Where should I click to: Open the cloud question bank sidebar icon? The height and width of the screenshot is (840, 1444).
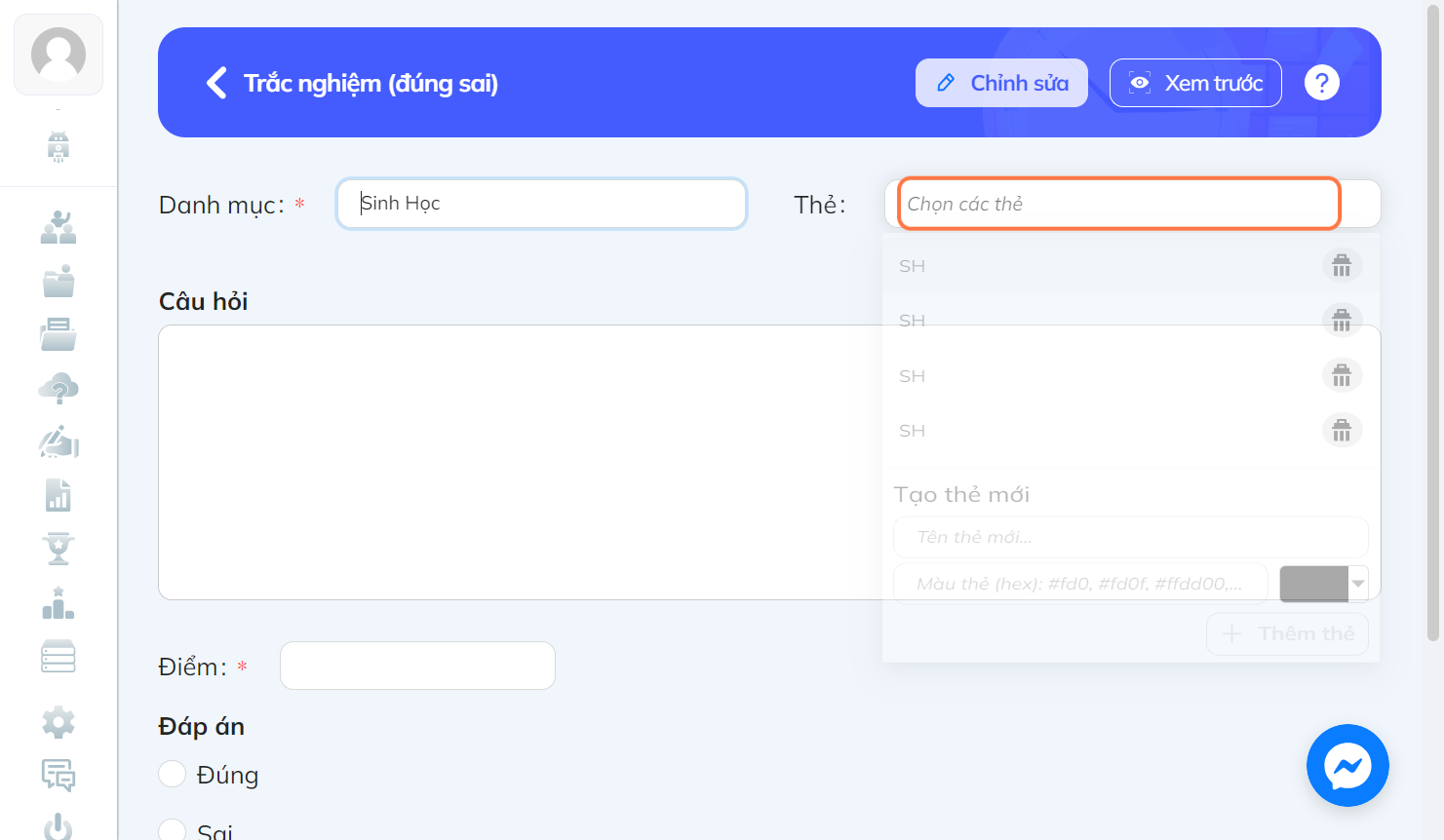click(x=59, y=388)
